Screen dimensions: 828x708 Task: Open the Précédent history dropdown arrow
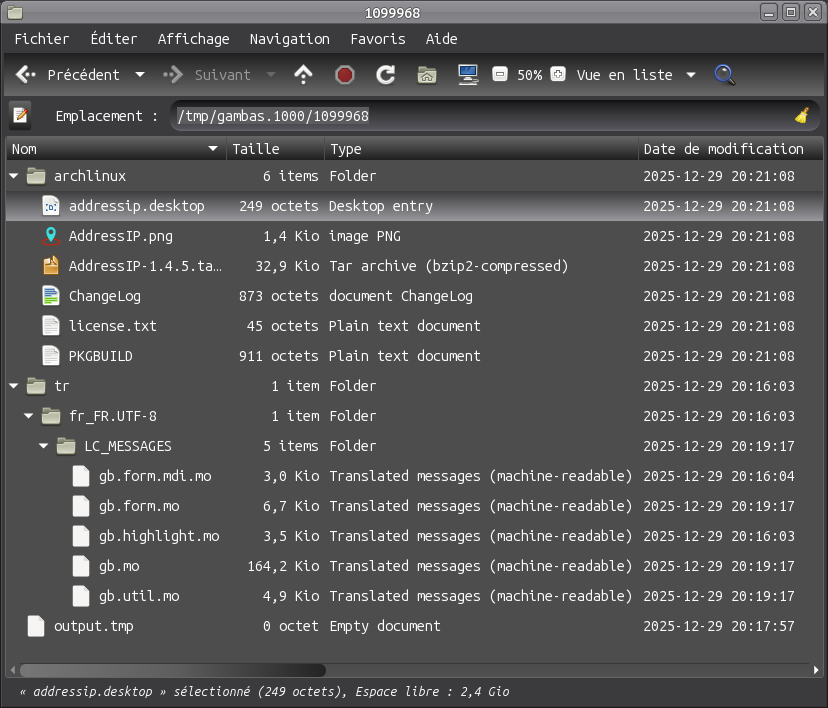coord(140,75)
